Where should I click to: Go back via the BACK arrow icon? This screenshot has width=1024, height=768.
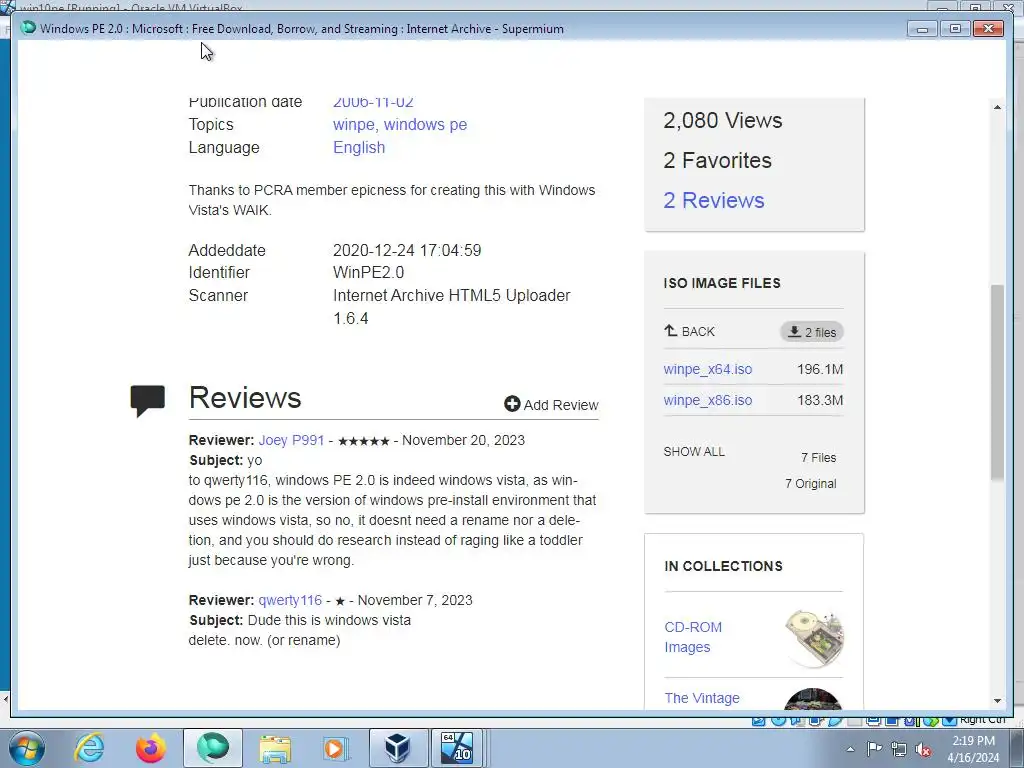[671, 330]
